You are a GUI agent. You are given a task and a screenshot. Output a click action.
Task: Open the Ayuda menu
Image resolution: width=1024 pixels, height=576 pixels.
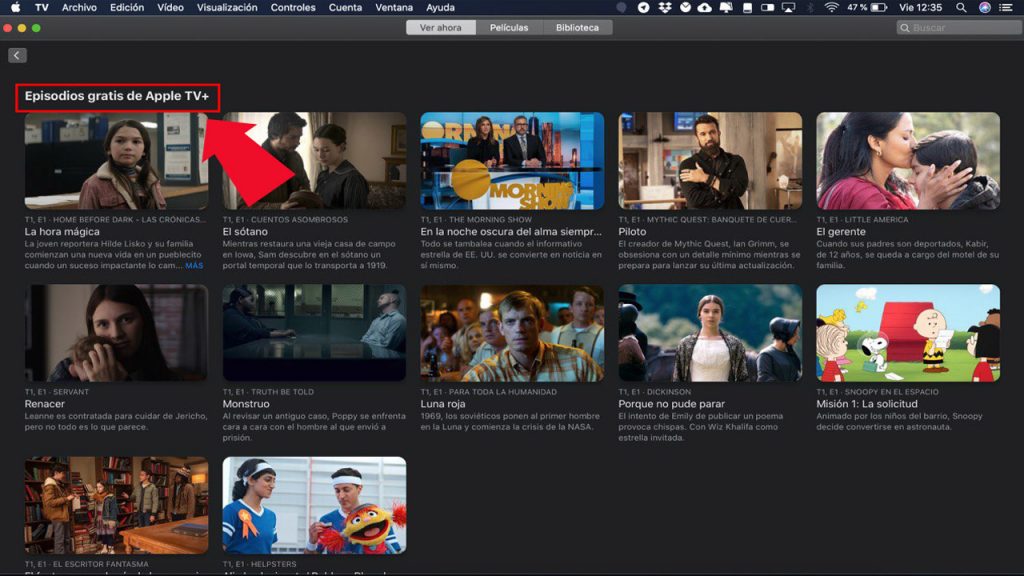[x=440, y=7]
